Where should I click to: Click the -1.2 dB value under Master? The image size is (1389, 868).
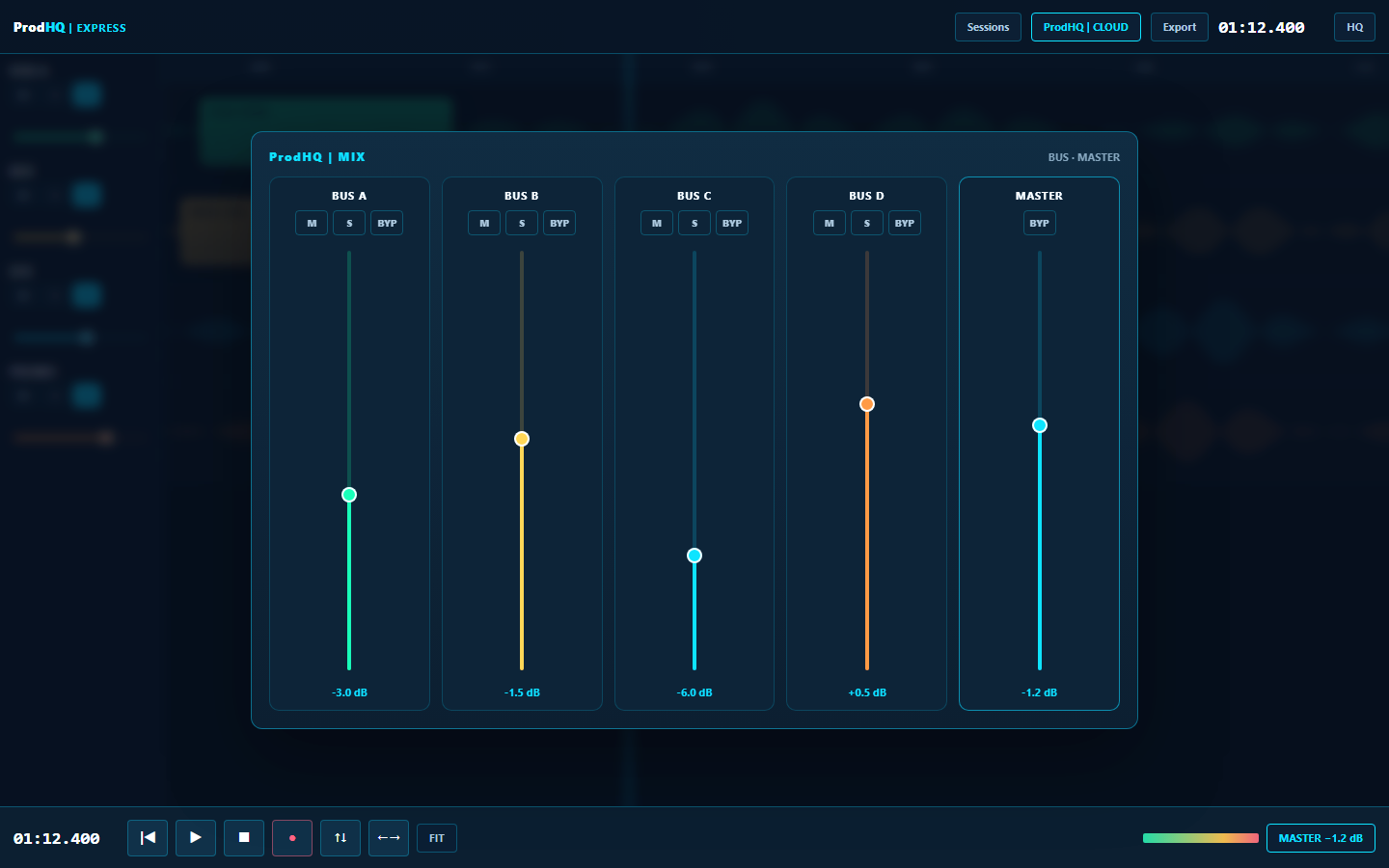(1040, 692)
